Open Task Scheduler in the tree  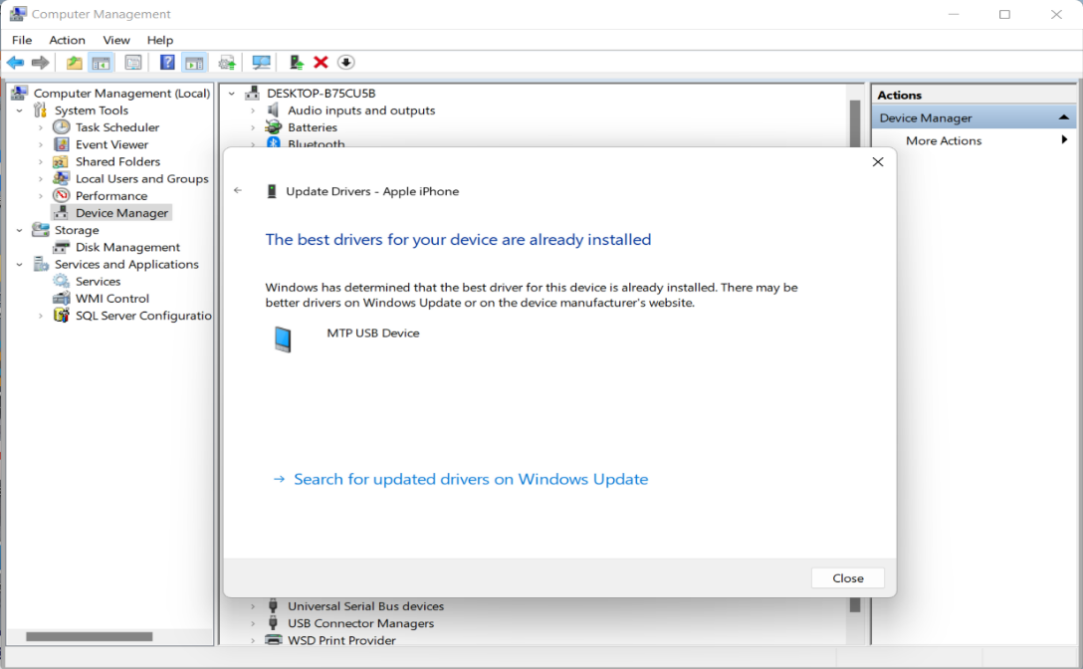(x=117, y=127)
